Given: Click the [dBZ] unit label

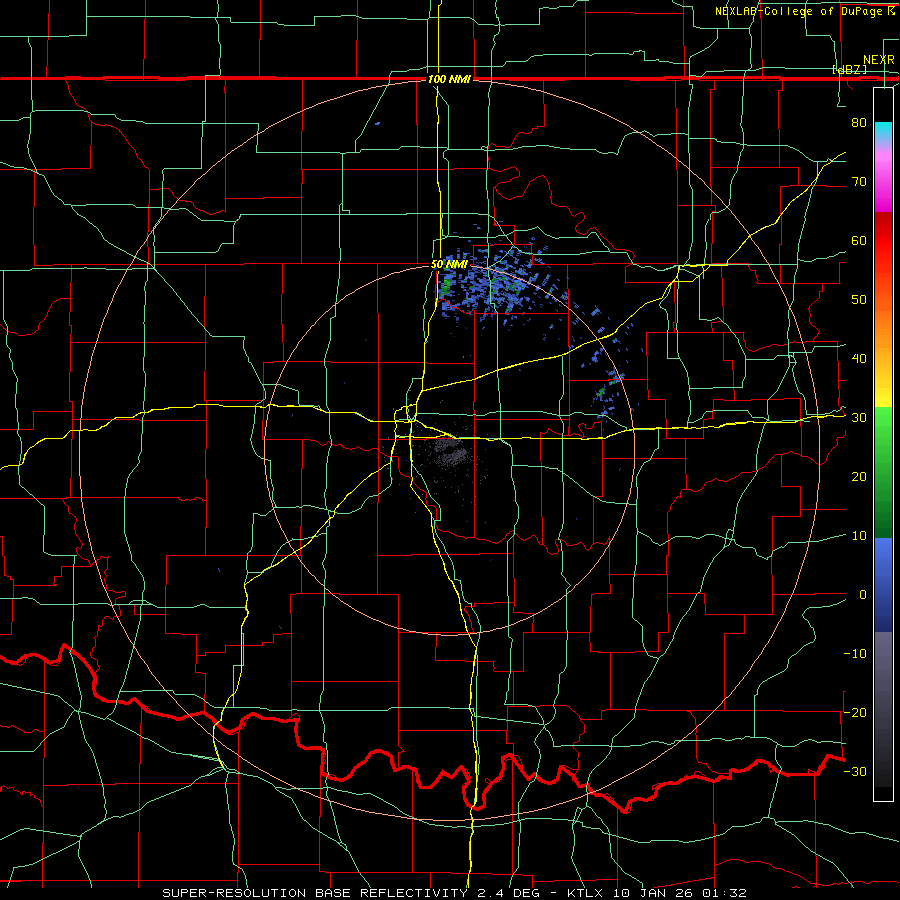Looking at the screenshot, I should click(x=849, y=69).
